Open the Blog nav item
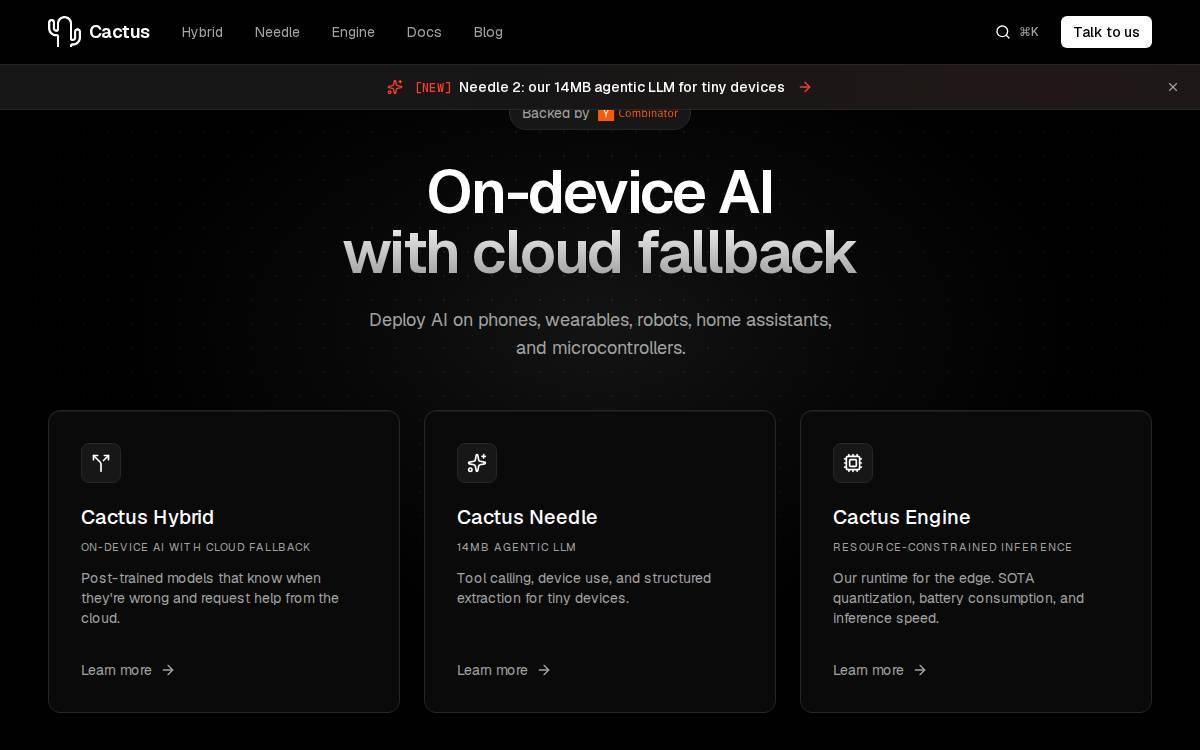Image resolution: width=1200 pixels, height=750 pixels. [x=488, y=32]
